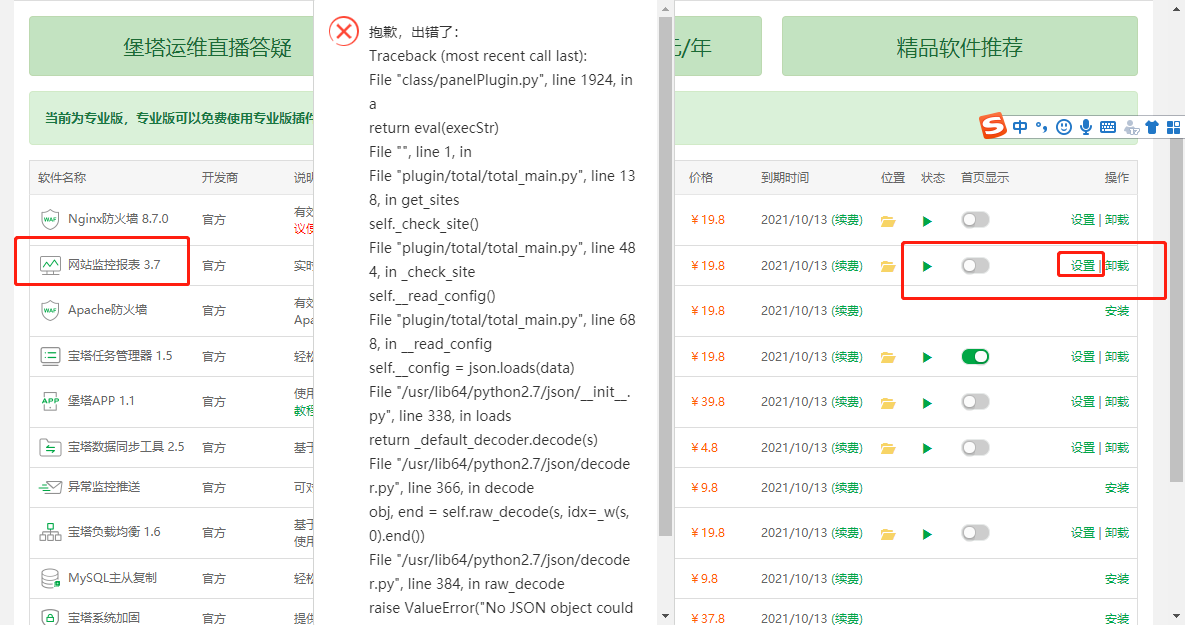Click the 首页显示 column header

coord(985,178)
